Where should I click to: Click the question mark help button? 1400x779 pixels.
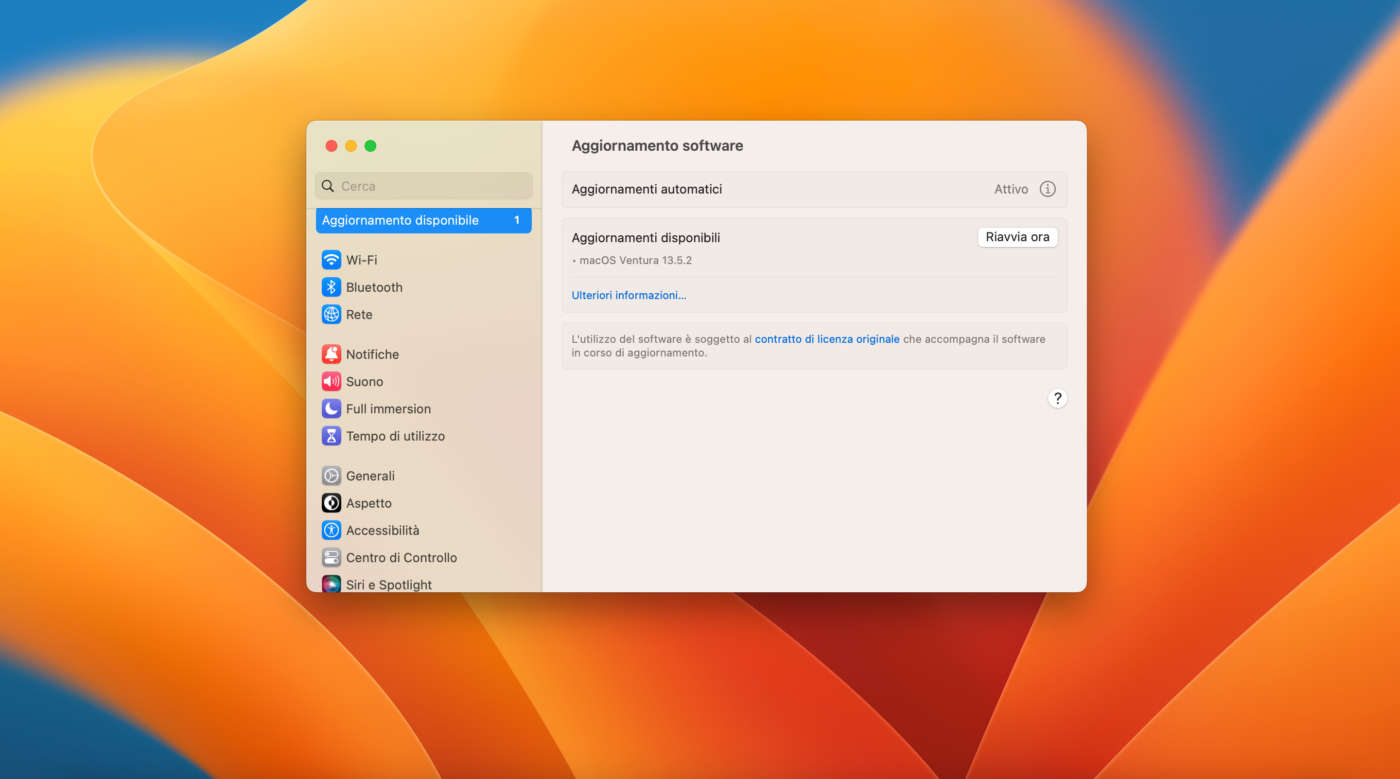(x=1057, y=398)
